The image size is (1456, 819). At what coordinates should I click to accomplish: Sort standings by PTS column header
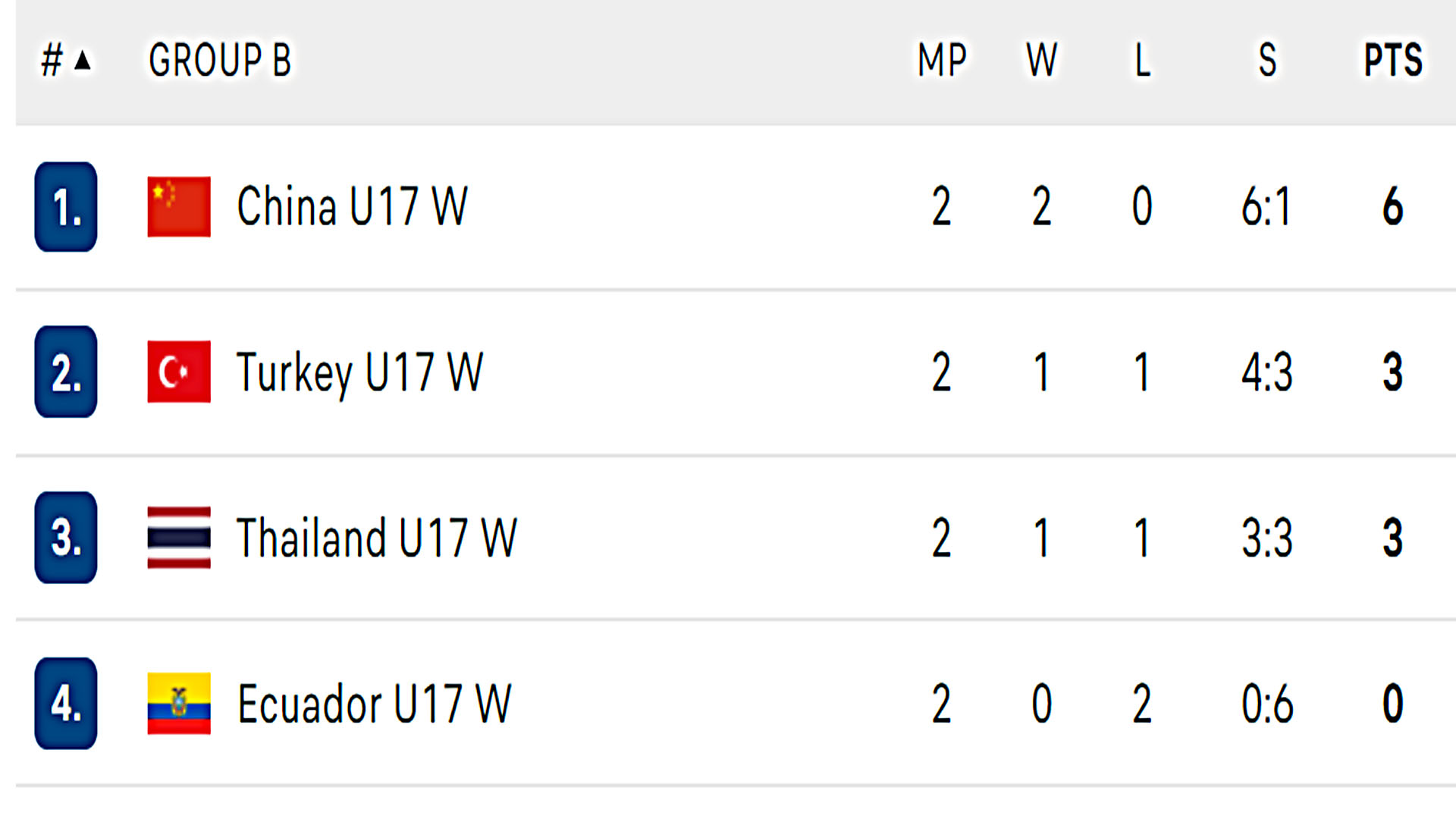click(1393, 60)
